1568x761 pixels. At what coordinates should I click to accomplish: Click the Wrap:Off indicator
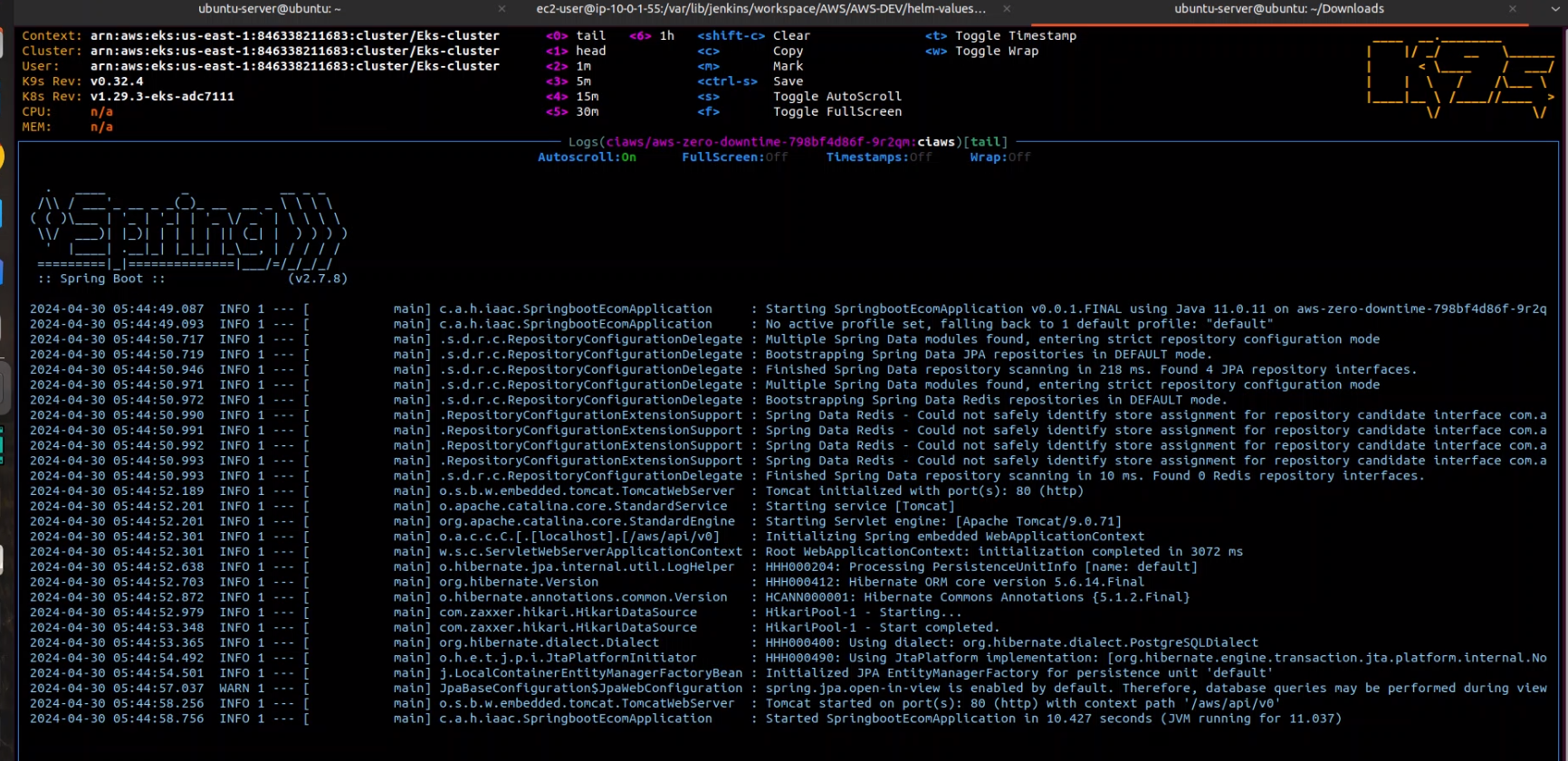(x=1000, y=157)
